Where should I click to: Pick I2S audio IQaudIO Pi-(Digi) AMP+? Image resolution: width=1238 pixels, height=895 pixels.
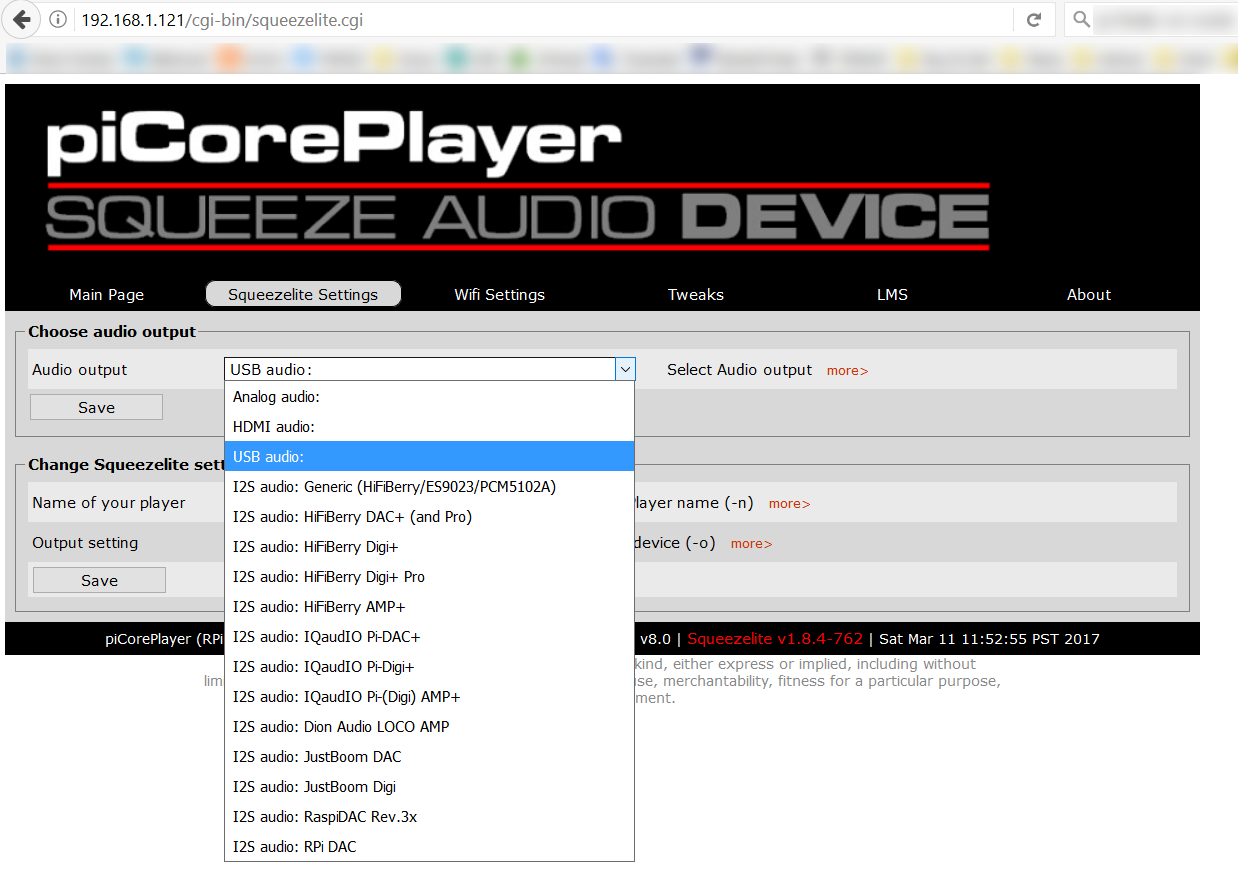tap(429, 697)
